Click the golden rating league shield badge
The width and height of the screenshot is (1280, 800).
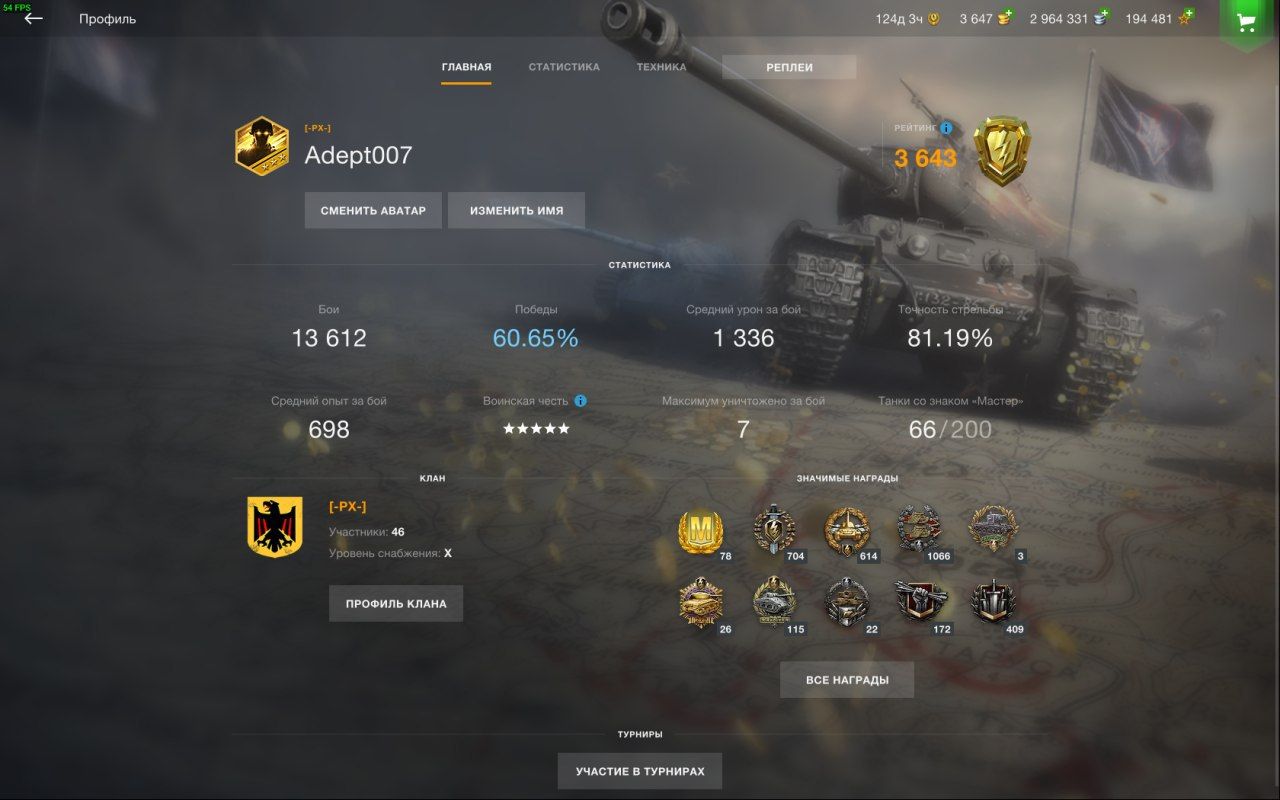pos(1001,151)
